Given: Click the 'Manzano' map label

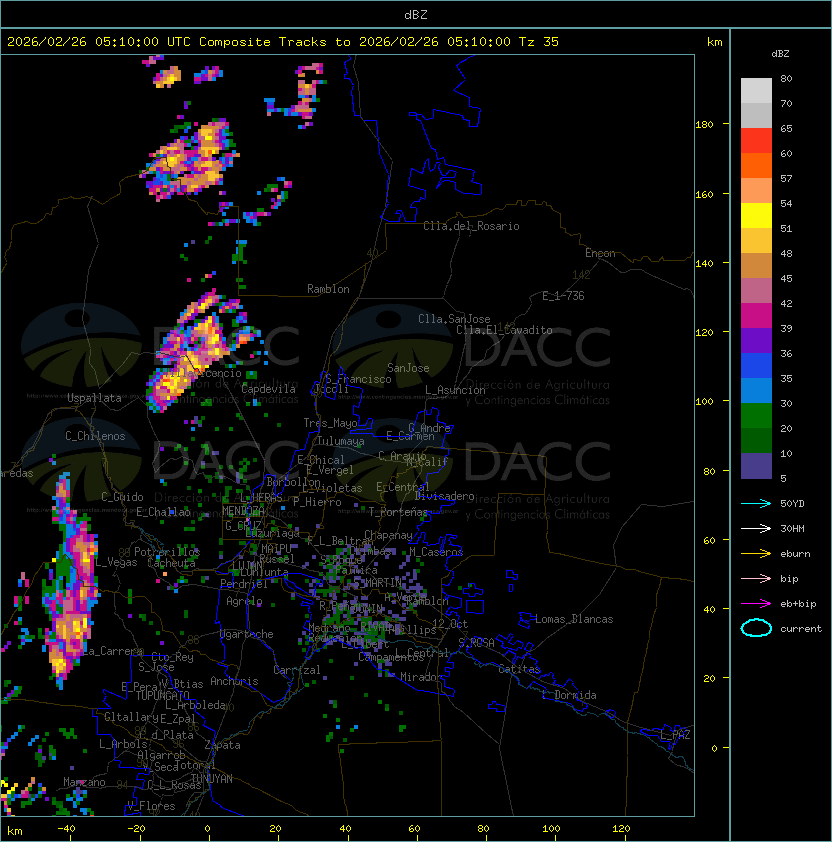Looking at the screenshot, I should click(84, 782).
